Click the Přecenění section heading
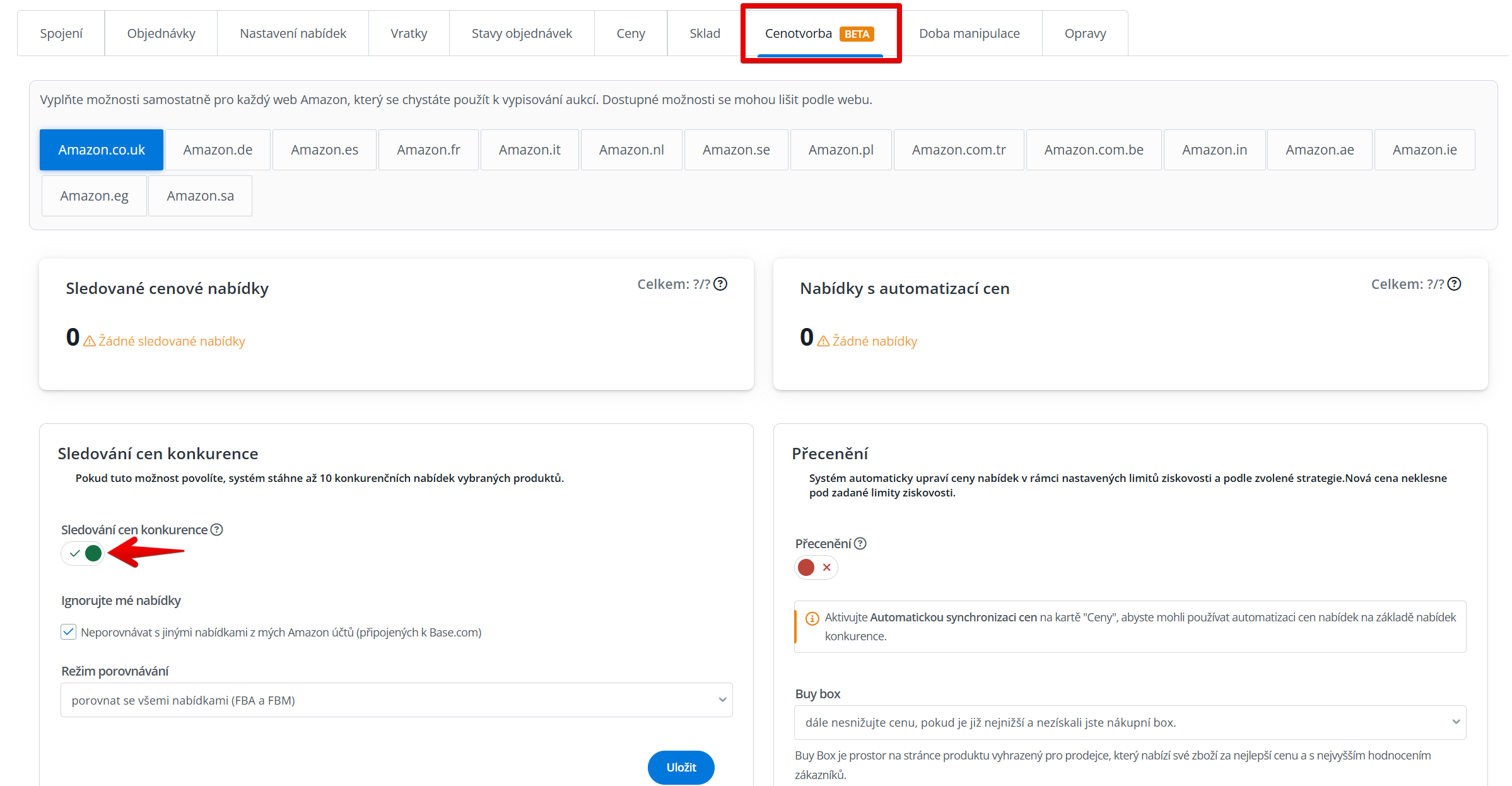 point(829,454)
